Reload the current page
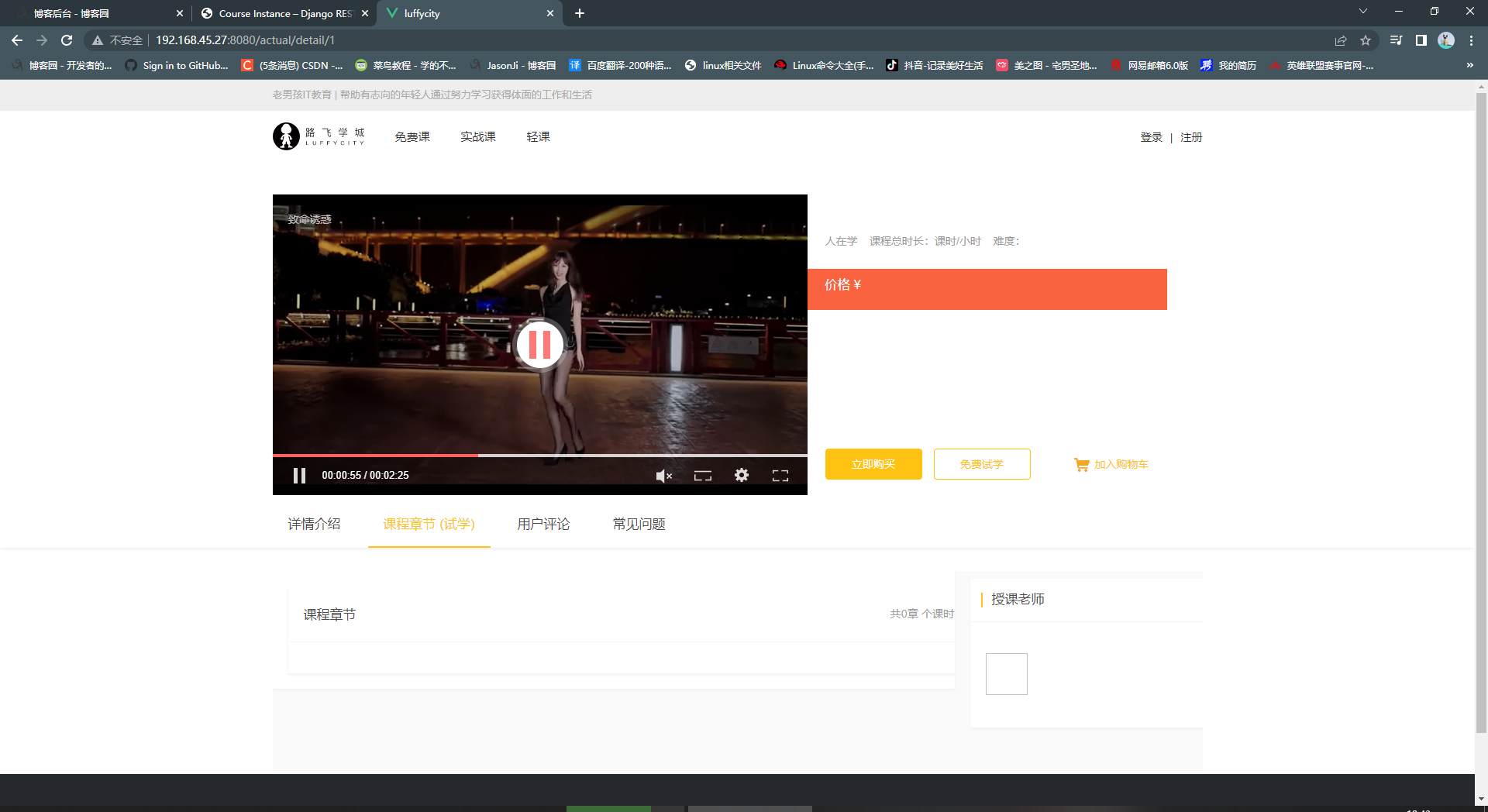 pos(67,40)
